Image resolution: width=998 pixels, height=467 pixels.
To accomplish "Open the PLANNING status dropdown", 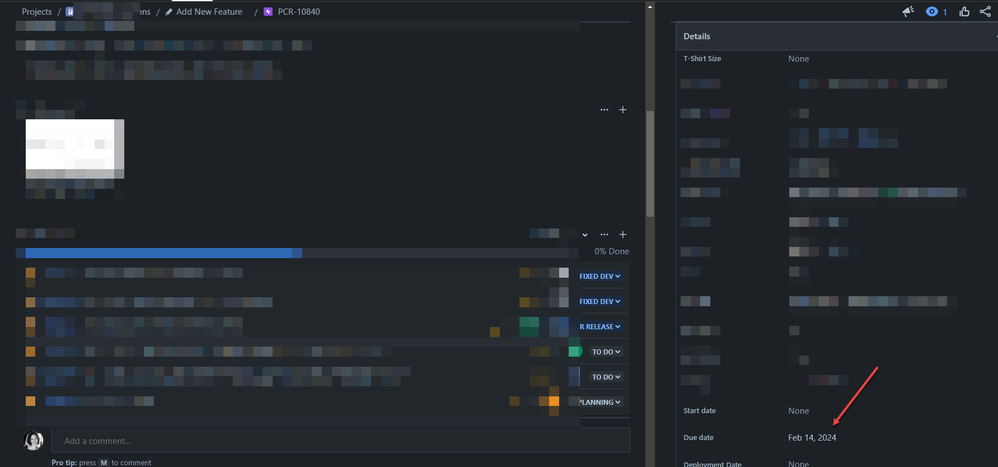I will (600, 402).
